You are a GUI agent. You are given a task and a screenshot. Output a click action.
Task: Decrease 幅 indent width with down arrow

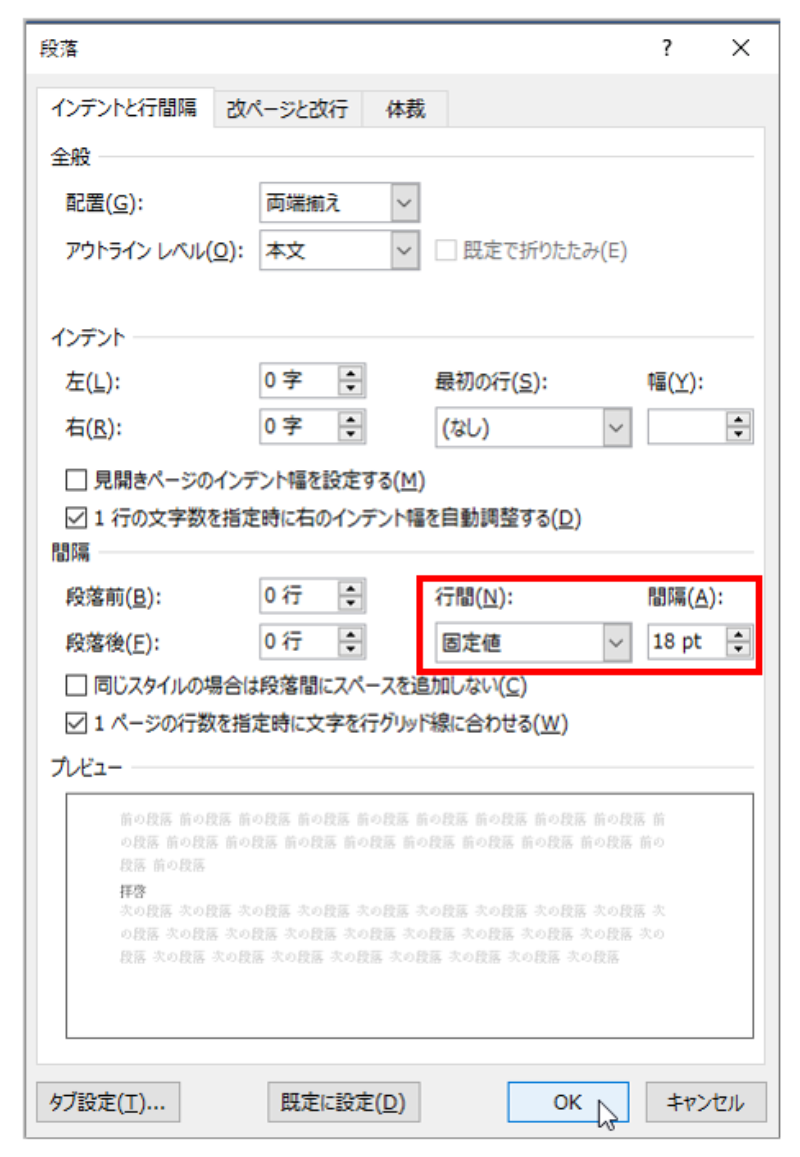739,434
